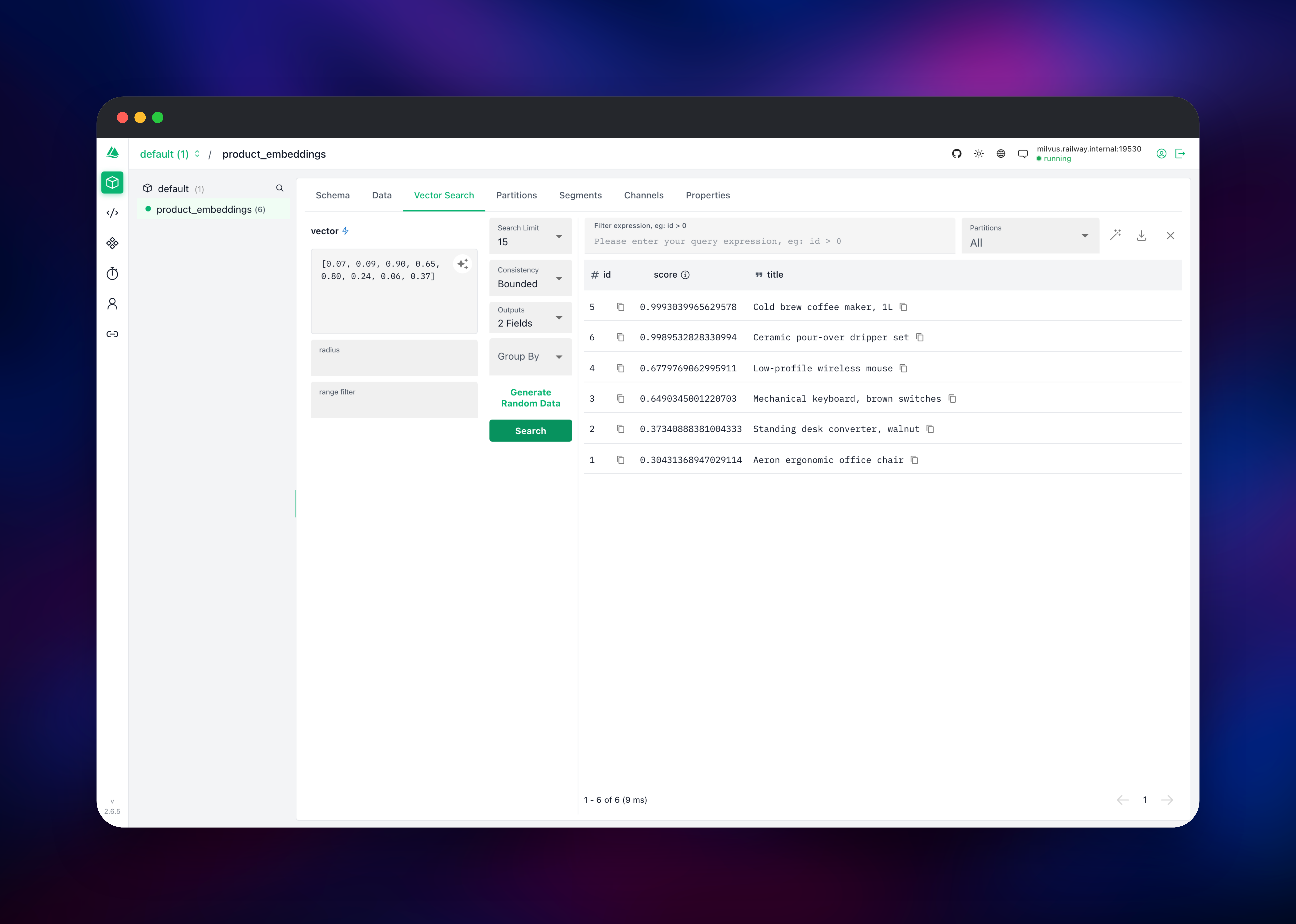Viewport: 1296px width, 924px height.
Task: Click the green Search button
Action: [x=530, y=431]
